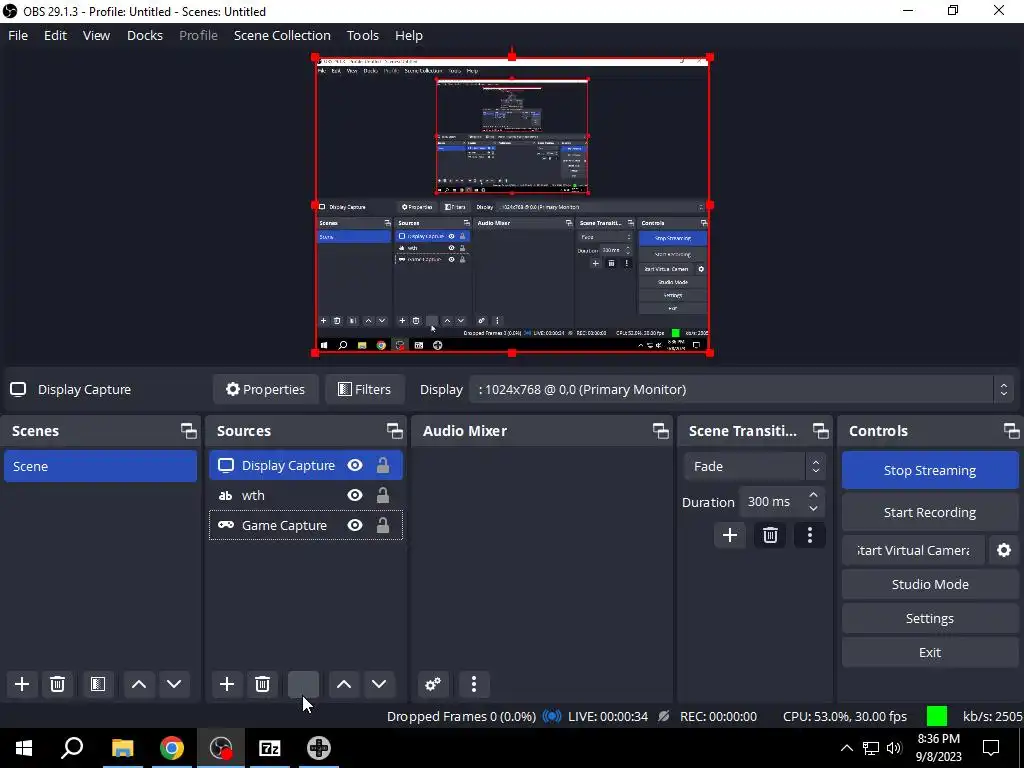Decrease transition duration with down arrow

(x=813, y=508)
